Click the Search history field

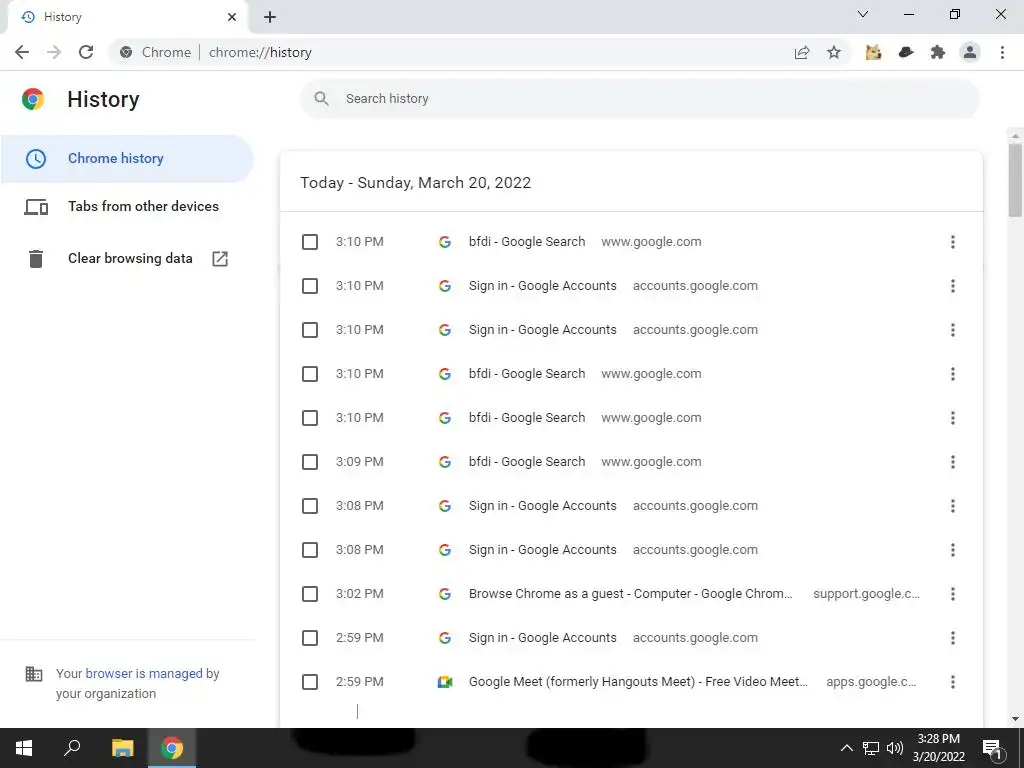[x=639, y=99]
